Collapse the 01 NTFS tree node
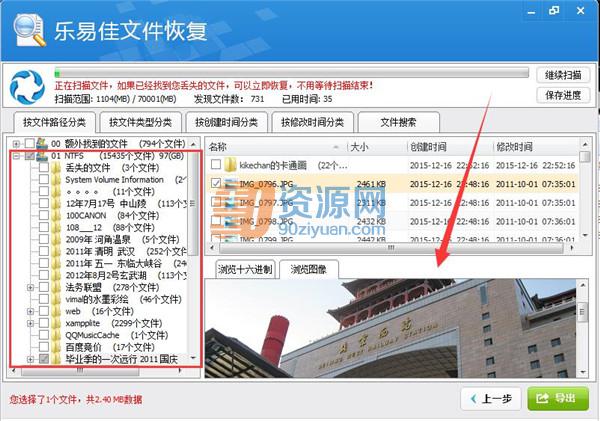Image resolution: width=600 pixels, height=421 pixels. 16,156
